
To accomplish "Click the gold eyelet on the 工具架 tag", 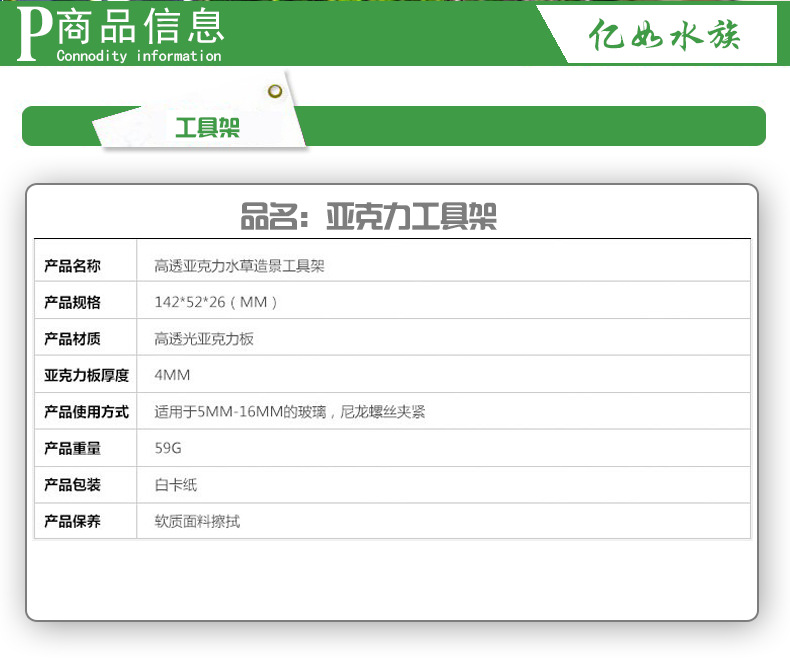I will pyautogui.click(x=275, y=91).
